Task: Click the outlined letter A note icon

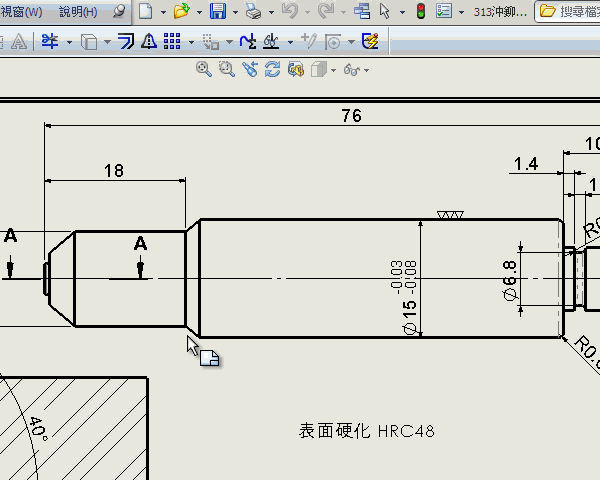Action: [x=19, y=41]
